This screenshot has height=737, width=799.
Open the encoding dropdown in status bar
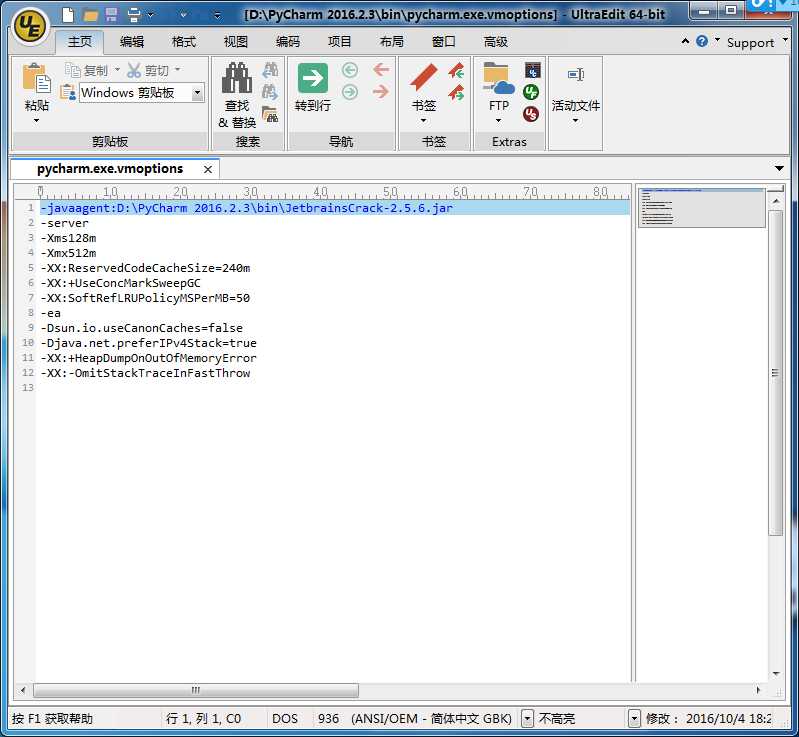point(527,719)
